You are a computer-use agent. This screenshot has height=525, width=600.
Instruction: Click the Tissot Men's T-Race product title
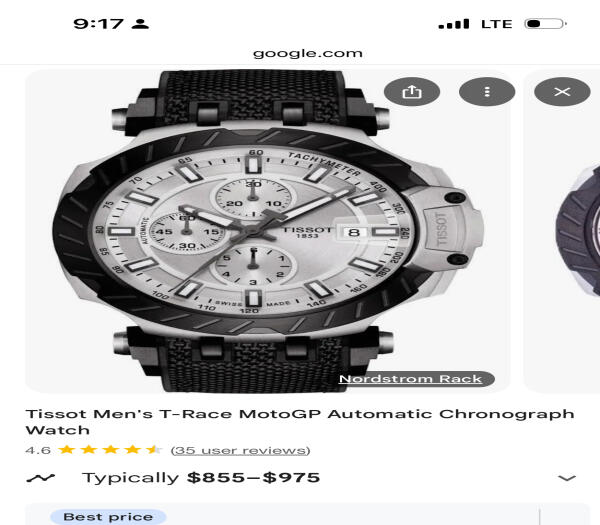(x=300, y=422)
